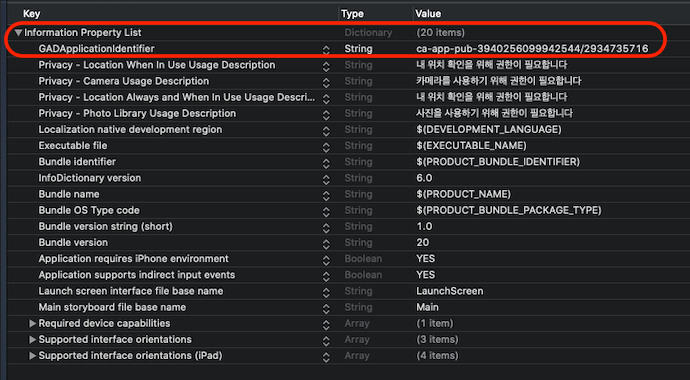Click the Bundle version value 20
690x380 pixels.
coord(422,243)
